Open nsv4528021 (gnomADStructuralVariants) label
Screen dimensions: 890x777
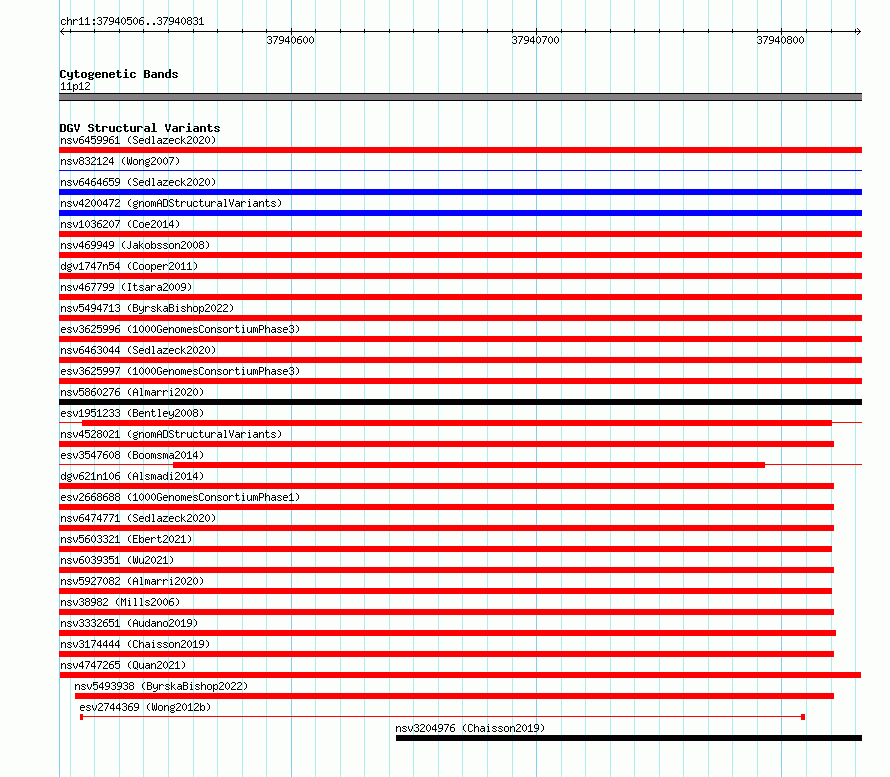171,434
